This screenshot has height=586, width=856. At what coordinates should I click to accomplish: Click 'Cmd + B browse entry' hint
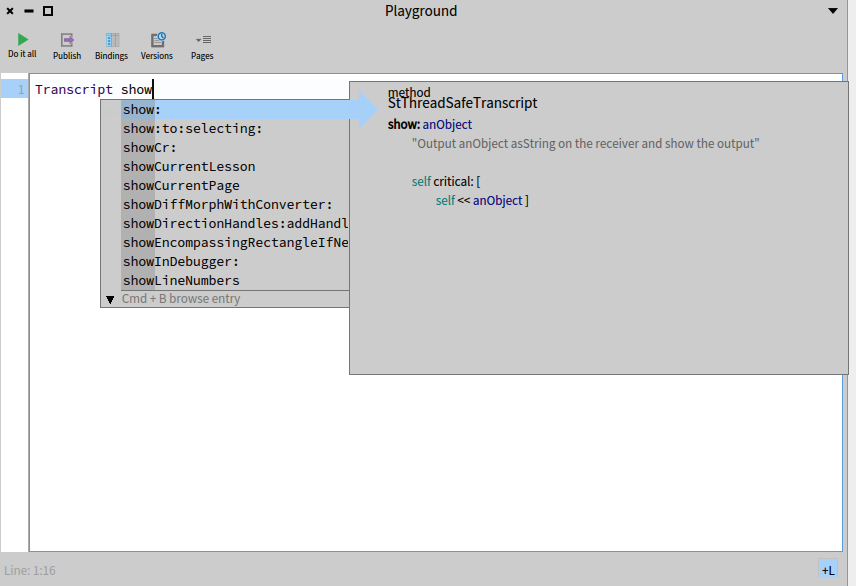[x=181, y=299]
